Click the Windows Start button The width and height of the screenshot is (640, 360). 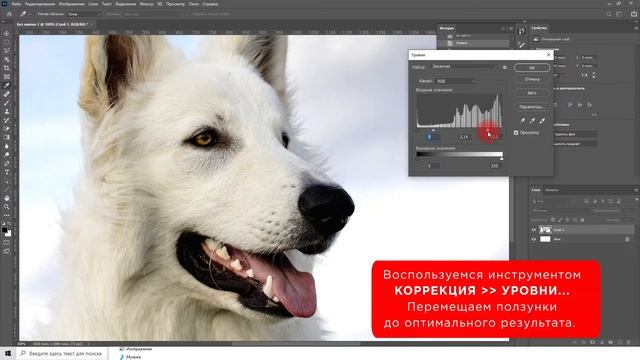8,353
